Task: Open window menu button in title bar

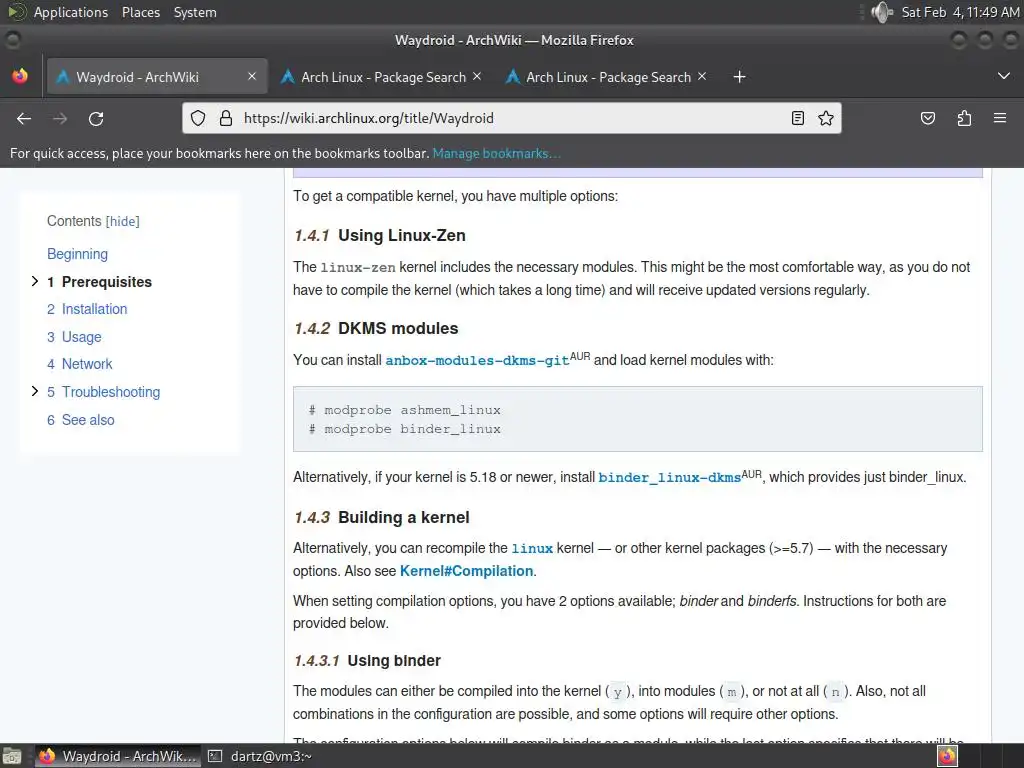Action: 12,40
